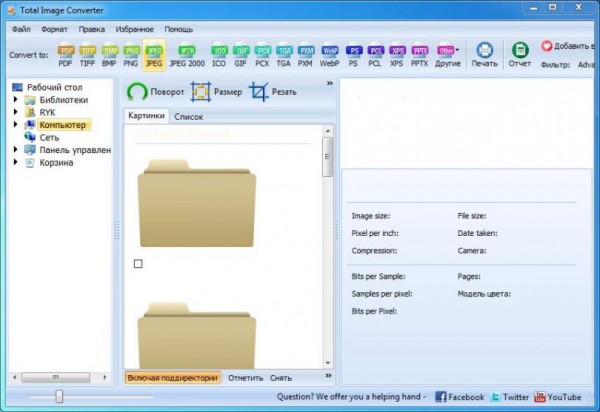Click the Печать print icon
600x412 pixels.
coord(484,55)
